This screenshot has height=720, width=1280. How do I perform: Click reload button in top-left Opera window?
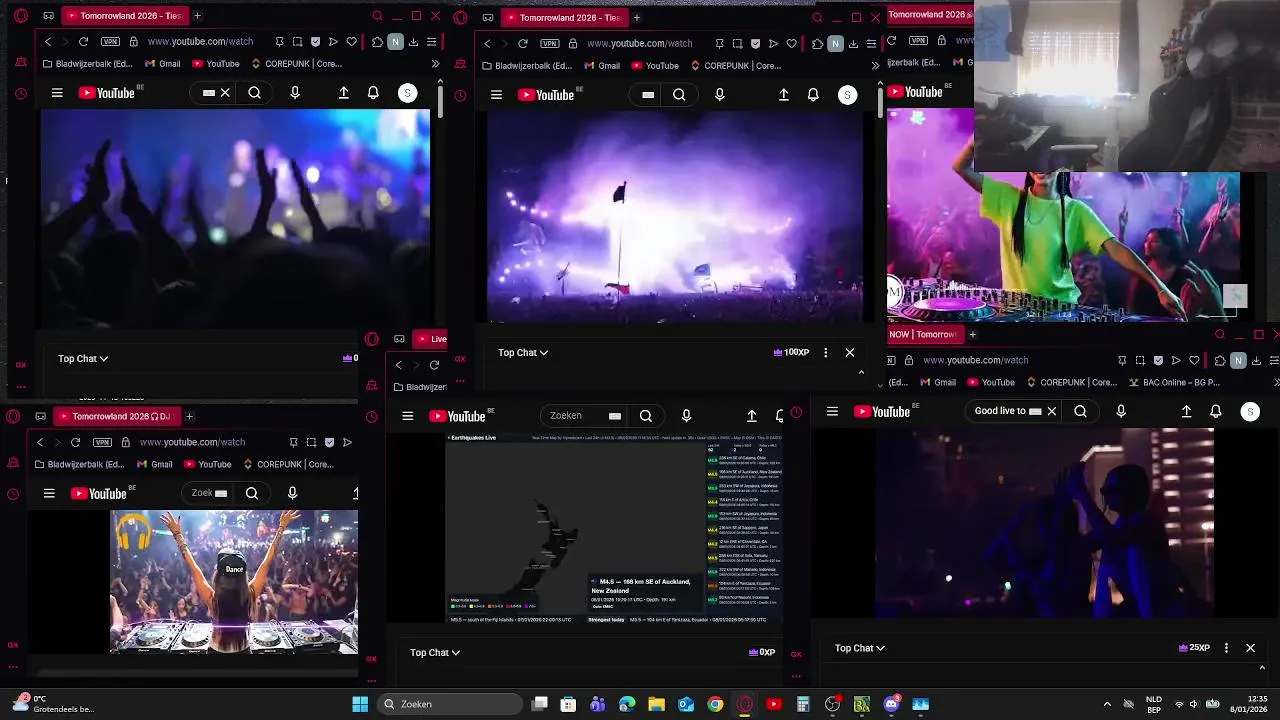[83, 42]
